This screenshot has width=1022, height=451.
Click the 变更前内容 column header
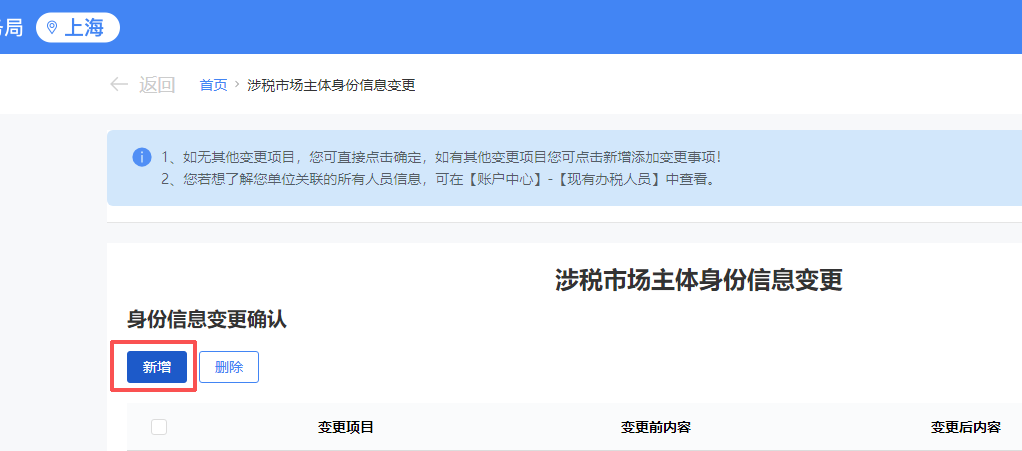[656, 427]
